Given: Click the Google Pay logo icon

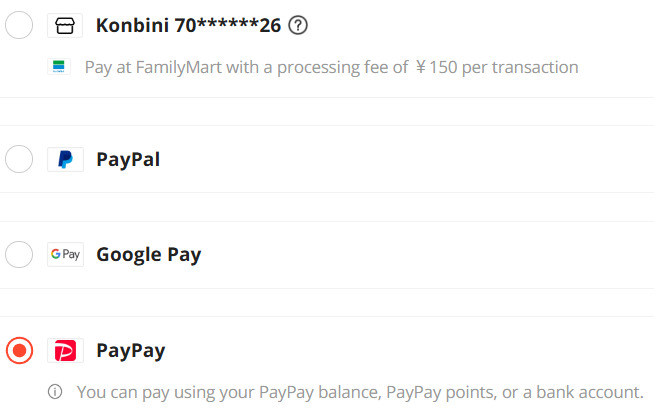Looking at the screenshot, I should tap(65, 255).
